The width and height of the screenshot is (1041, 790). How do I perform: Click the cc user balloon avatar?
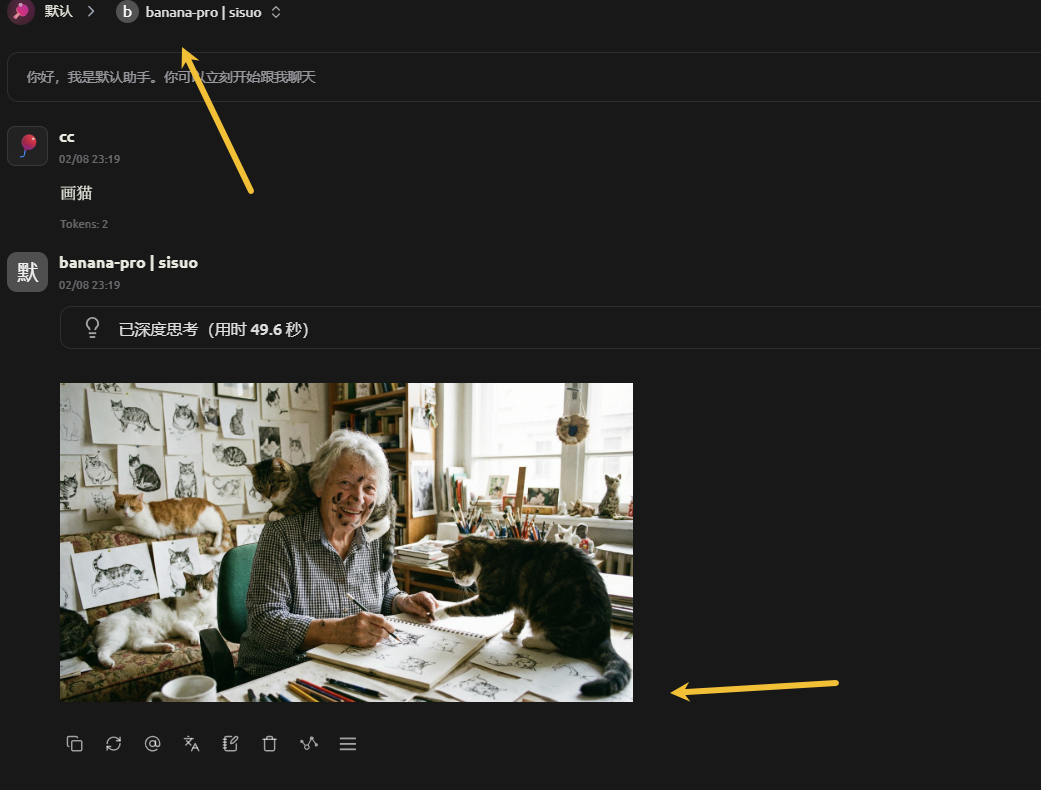[x=27, y=146]
